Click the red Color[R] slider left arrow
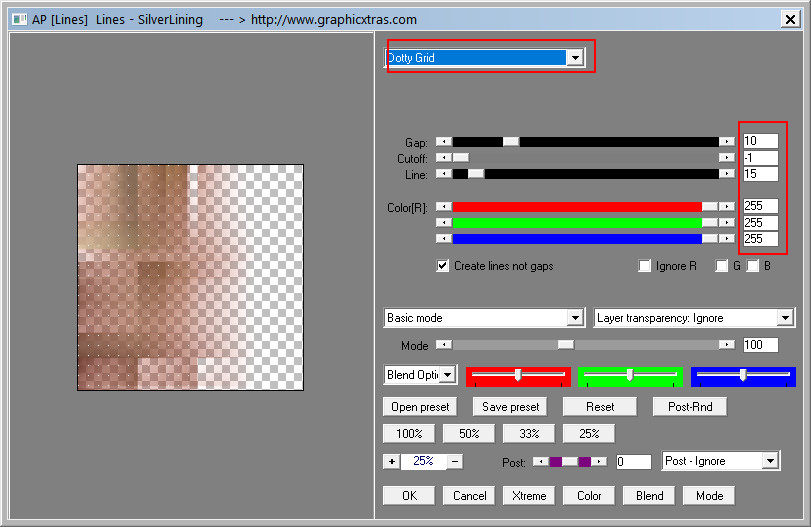 (x=444, y=206)
